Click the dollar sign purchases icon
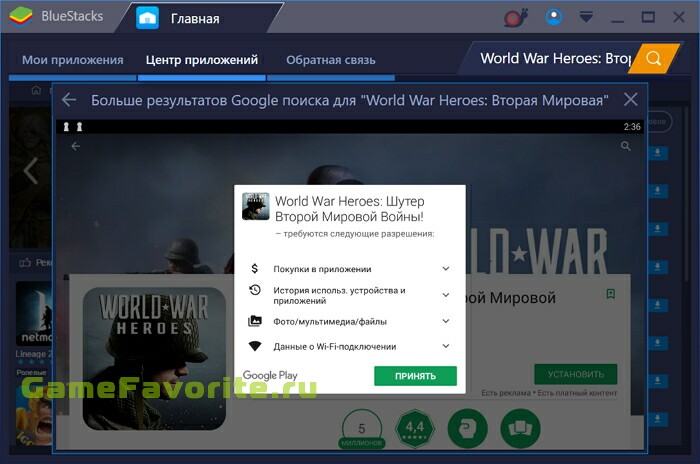The height and width of the screenshot is (464, 700). 254,268
